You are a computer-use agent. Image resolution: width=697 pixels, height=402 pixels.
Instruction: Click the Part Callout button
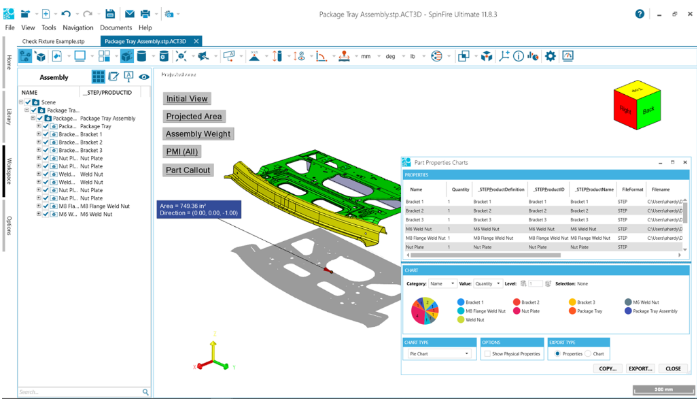(x=188, y=170)
